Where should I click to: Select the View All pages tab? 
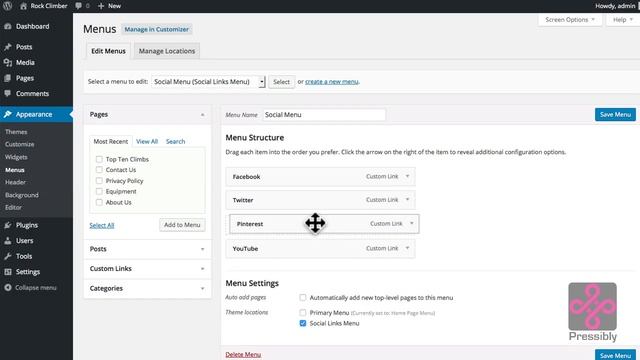pos(147,141)
